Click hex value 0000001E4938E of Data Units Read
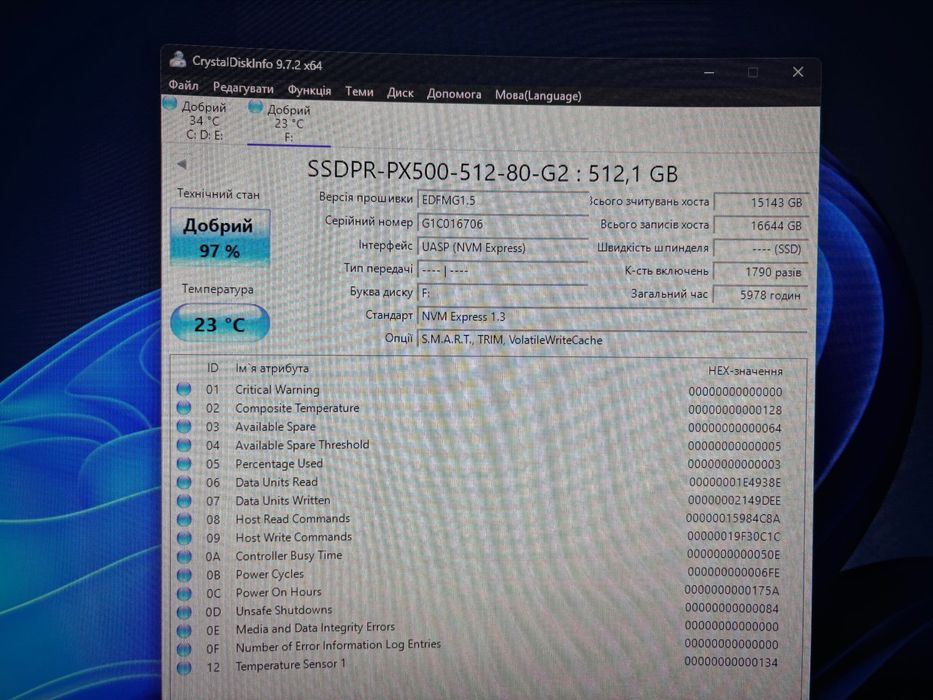This screenshot has height=700, width=933. pyautogui.click(x=735, y=482)
